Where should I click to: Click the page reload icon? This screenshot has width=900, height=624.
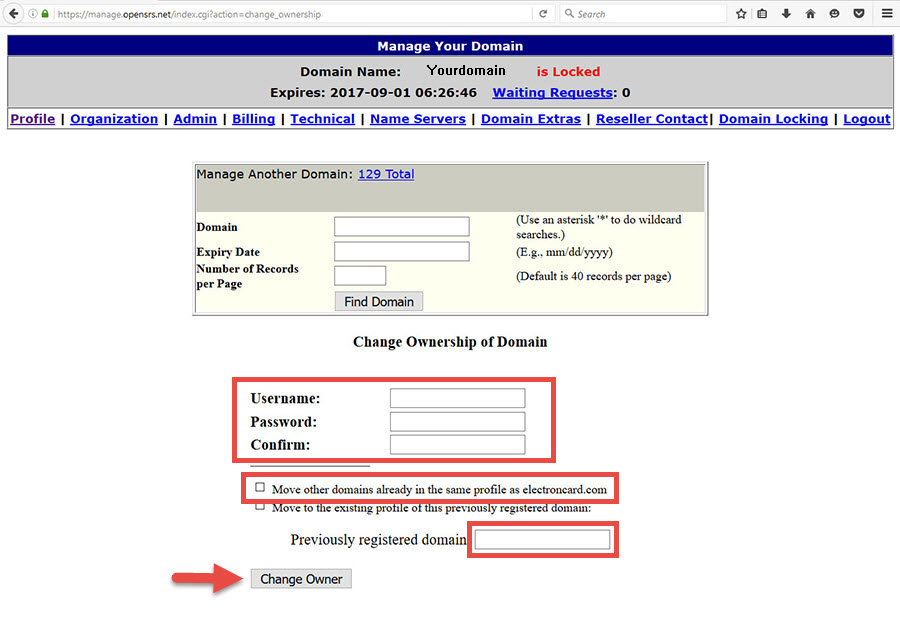click(x=543, y=14)
